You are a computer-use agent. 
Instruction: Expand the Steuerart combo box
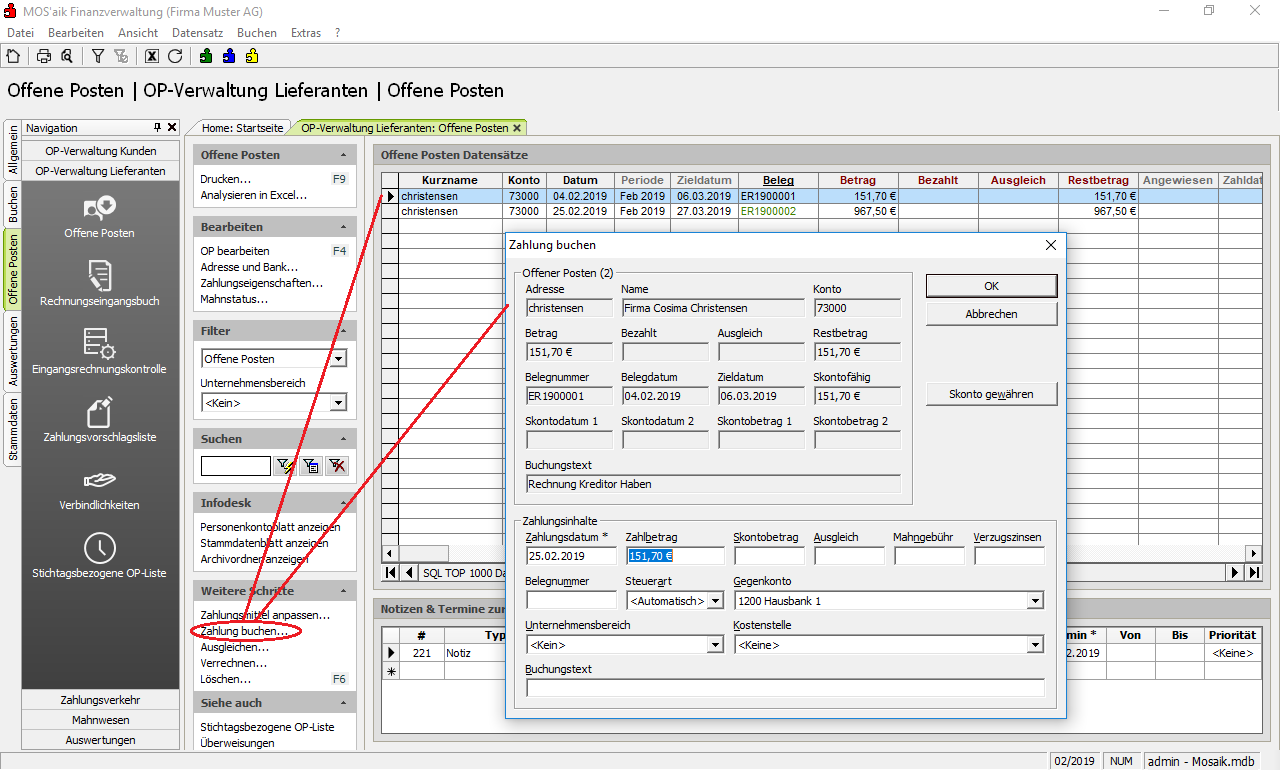716,601
